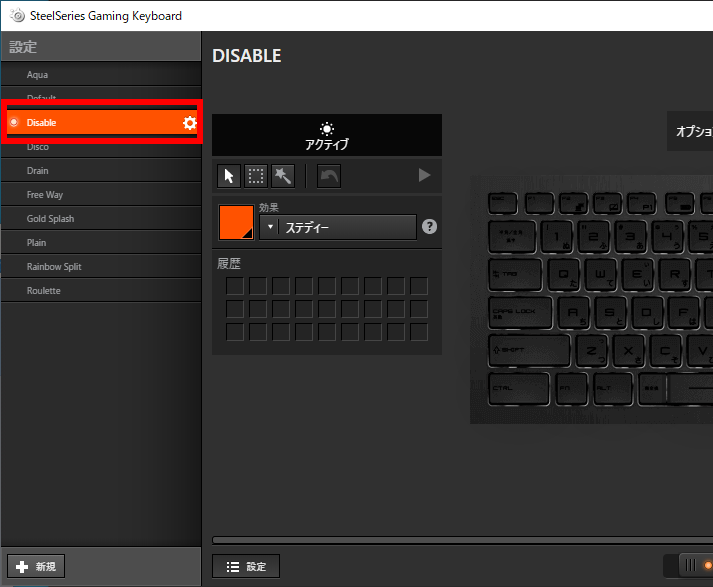
Task: Expand the ステディー effect dropdown
Action: (338, 227)
